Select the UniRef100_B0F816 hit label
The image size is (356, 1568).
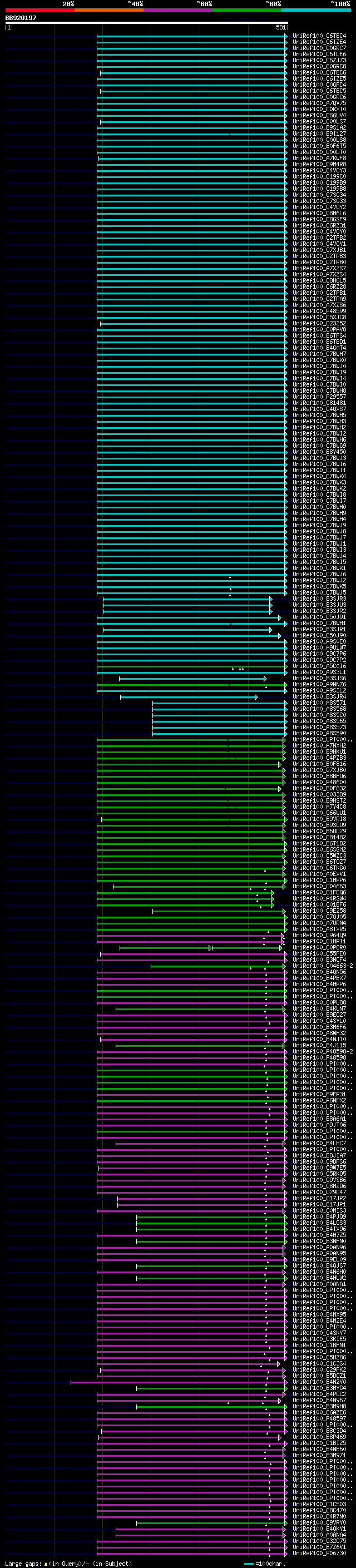319,764
